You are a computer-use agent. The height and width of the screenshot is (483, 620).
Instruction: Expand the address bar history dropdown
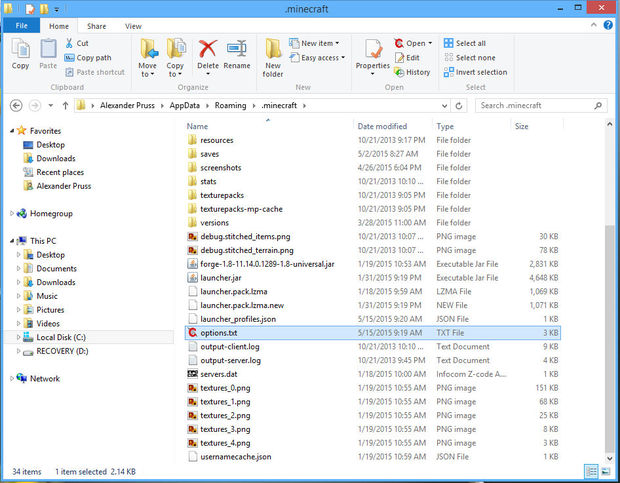click(x=444, y=106)
